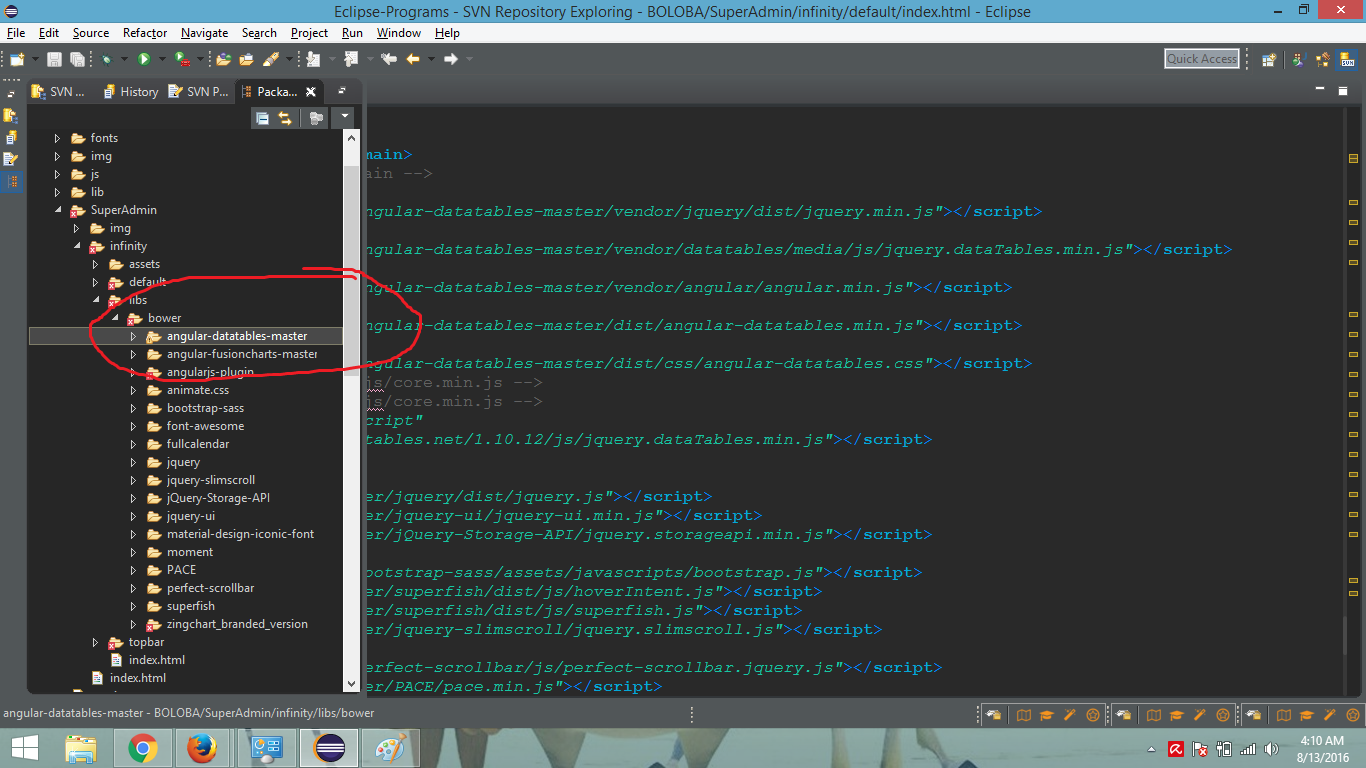
Task: Click the Save icon on the toolbar
Action: [54, 59]
